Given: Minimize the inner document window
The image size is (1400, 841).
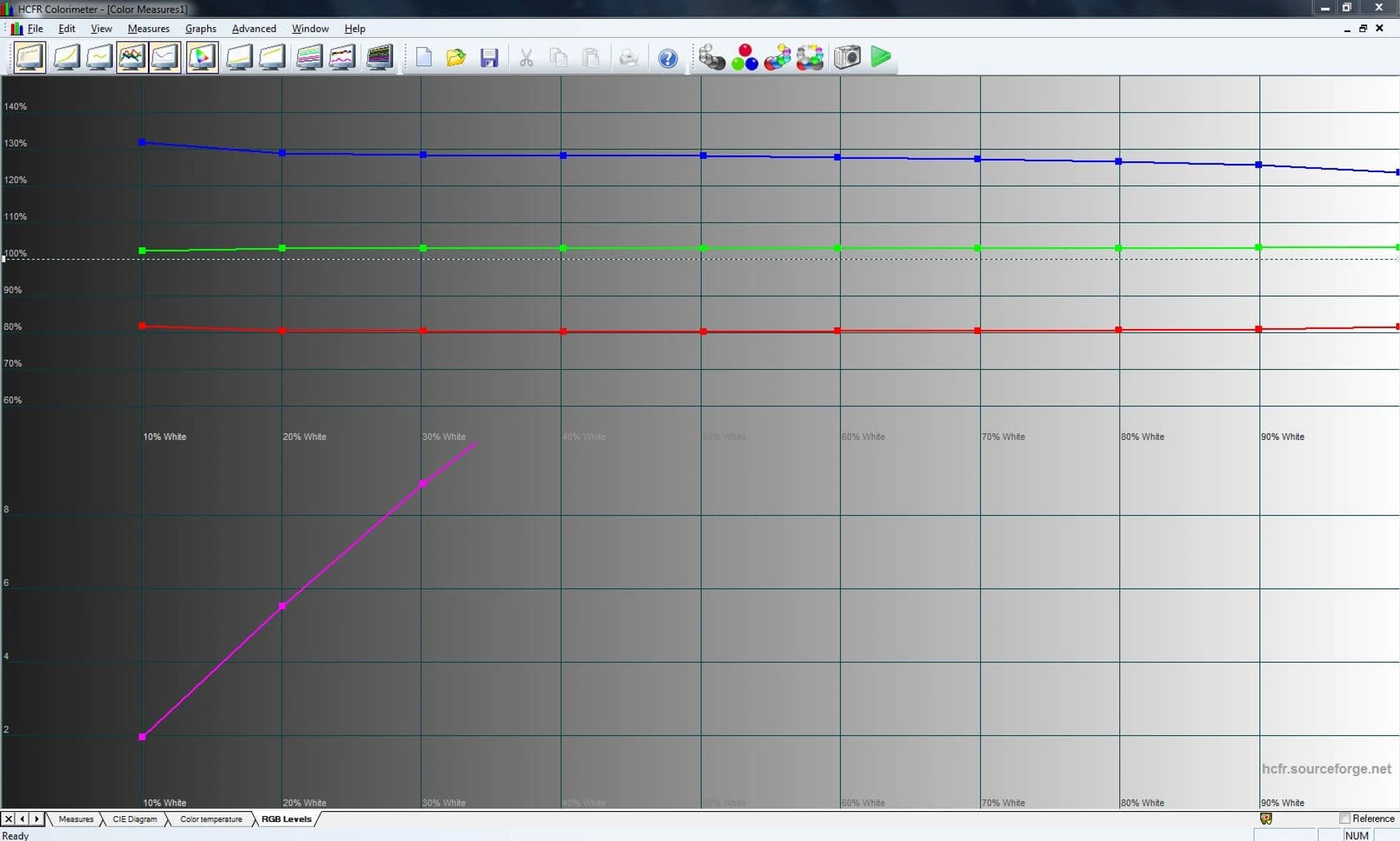Looking at the screenshot, I should (1347, 28).
